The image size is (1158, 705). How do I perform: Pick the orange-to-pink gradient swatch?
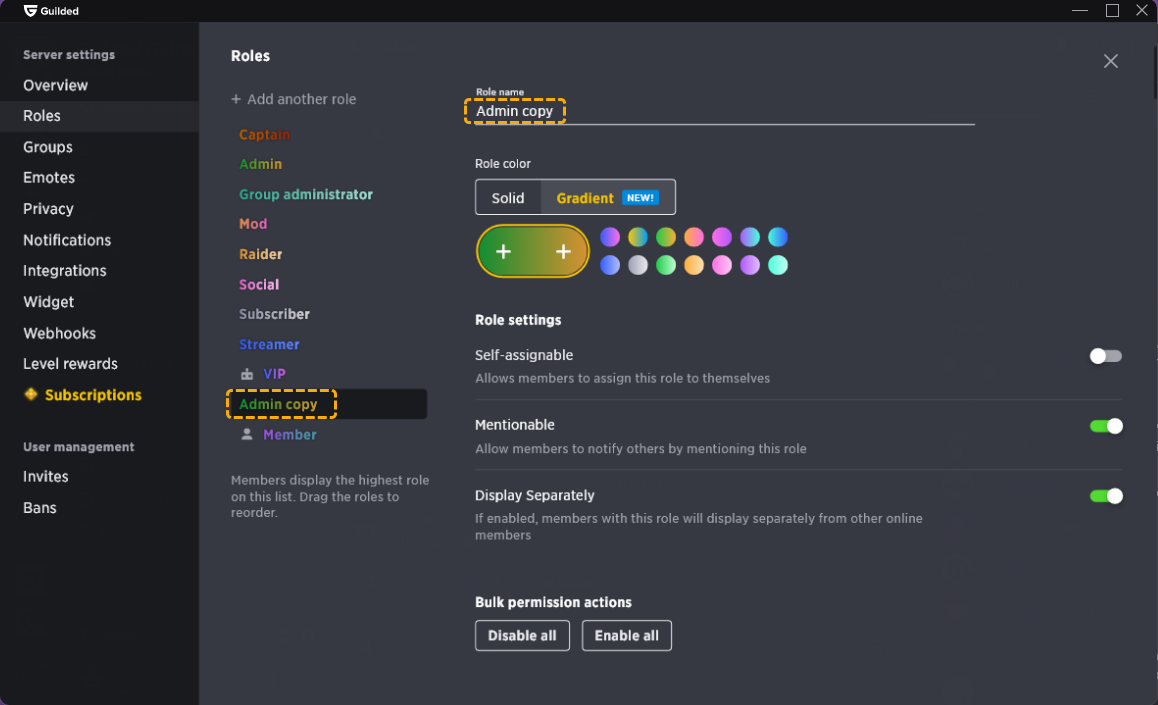(694, 237)
